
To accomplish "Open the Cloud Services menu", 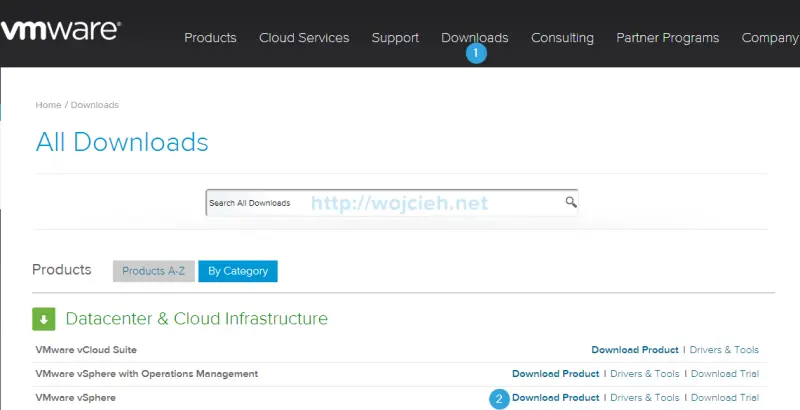I will [304, 38].
